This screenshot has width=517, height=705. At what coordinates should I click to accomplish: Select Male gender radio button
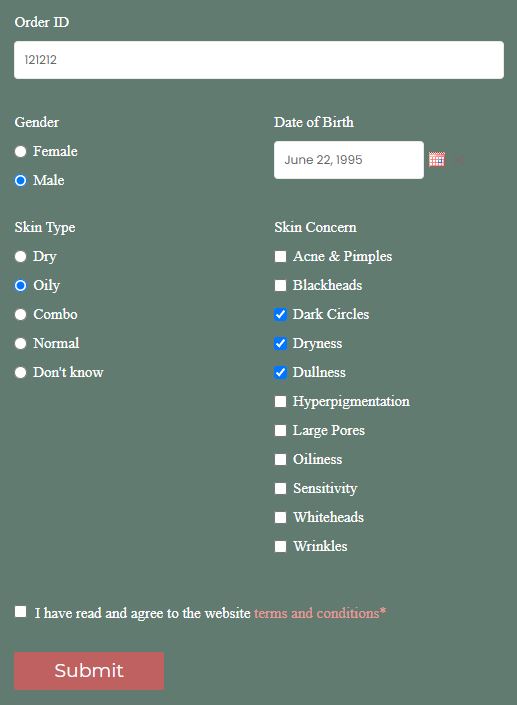coord(20,181)
